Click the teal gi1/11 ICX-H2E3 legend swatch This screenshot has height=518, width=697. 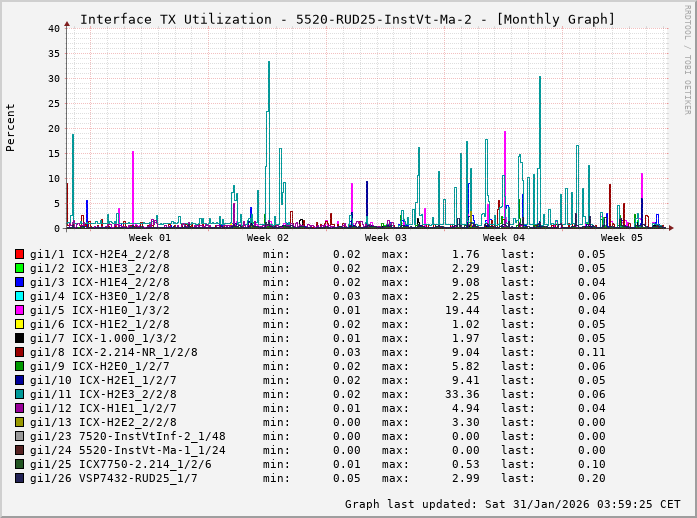(x=20, y=394)
